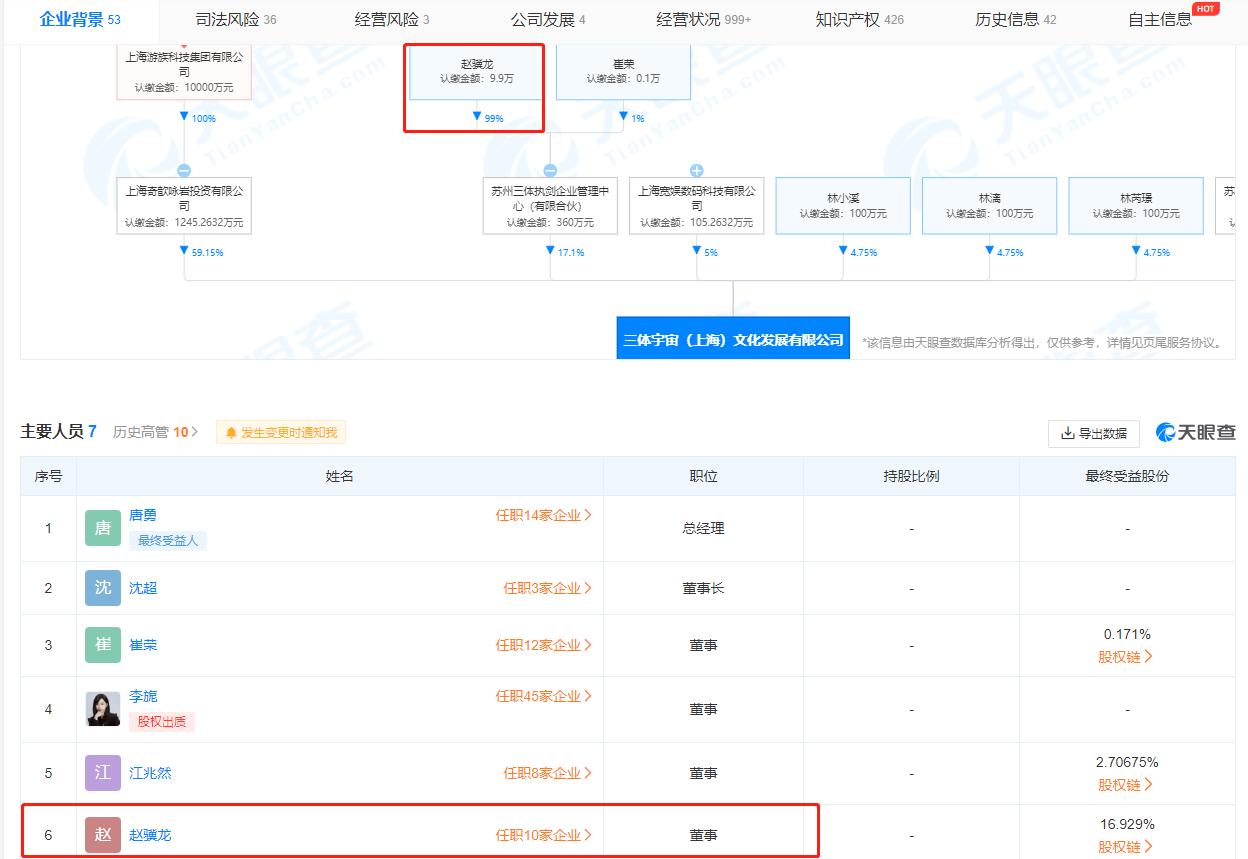Screen dimensions: 1248x859
Task: Click 崔荣's green avatar icon
Action: (102, 644)
